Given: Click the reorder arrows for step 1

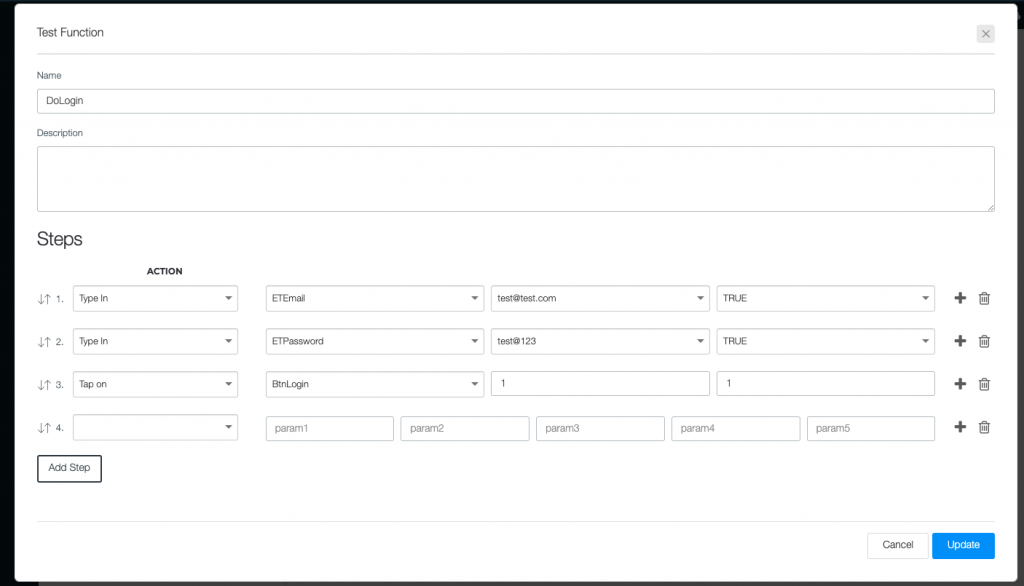Looking at the screenshot, I should [44, 299].
